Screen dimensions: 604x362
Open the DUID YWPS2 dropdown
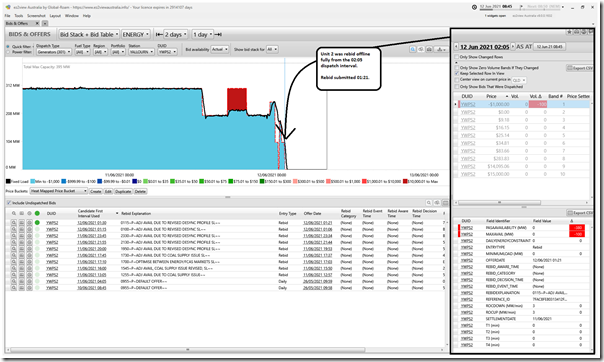(x=167, y=52)
